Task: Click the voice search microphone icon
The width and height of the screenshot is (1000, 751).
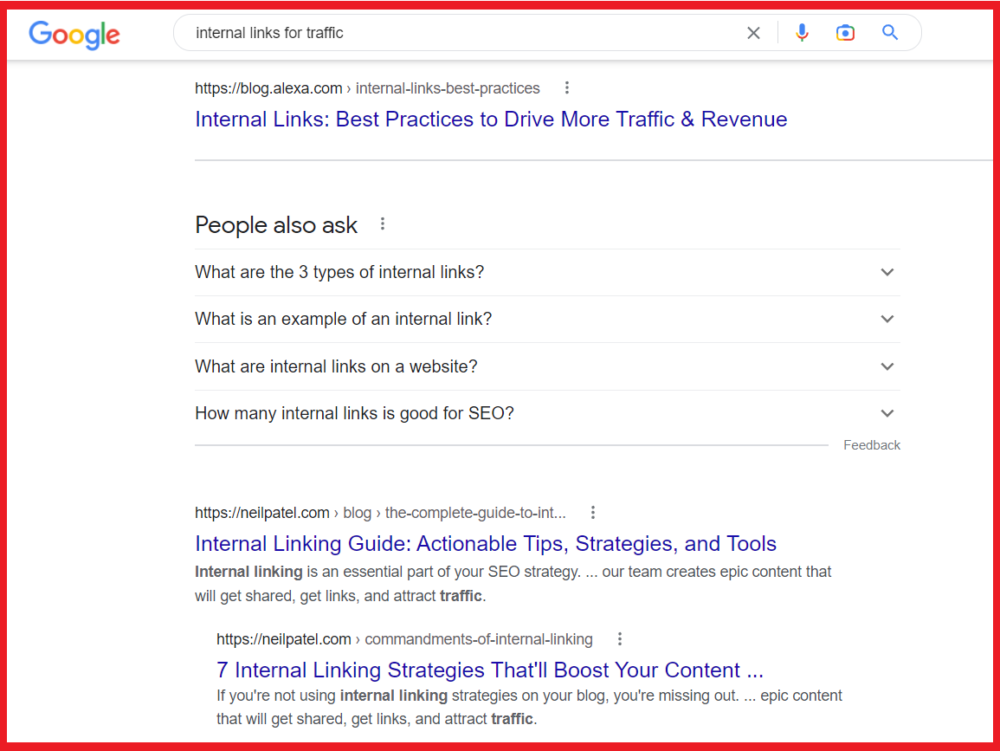Action: pyautogui.click(x=802, y=32)
